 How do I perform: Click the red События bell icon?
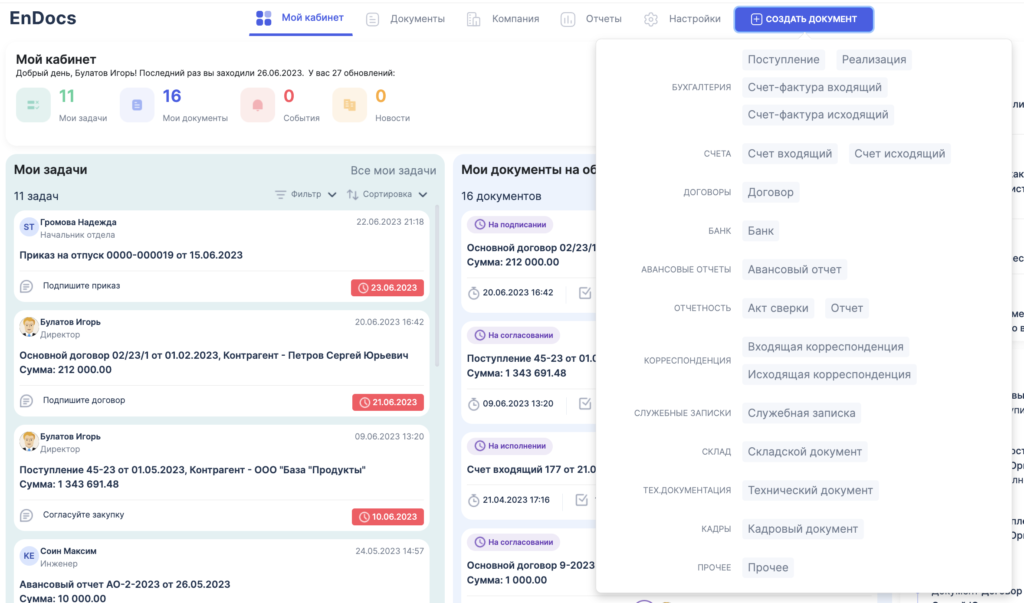click(257, 105)
